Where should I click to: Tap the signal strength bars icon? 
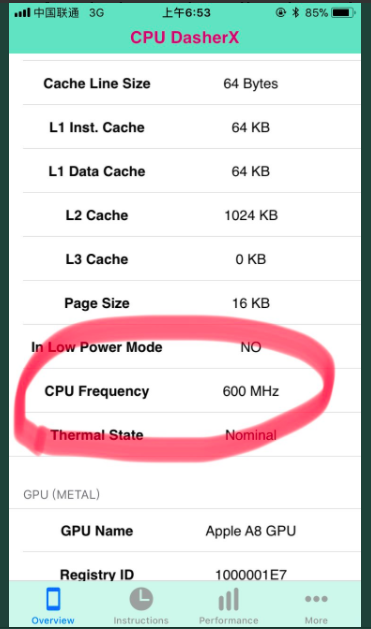click(22, 13)
